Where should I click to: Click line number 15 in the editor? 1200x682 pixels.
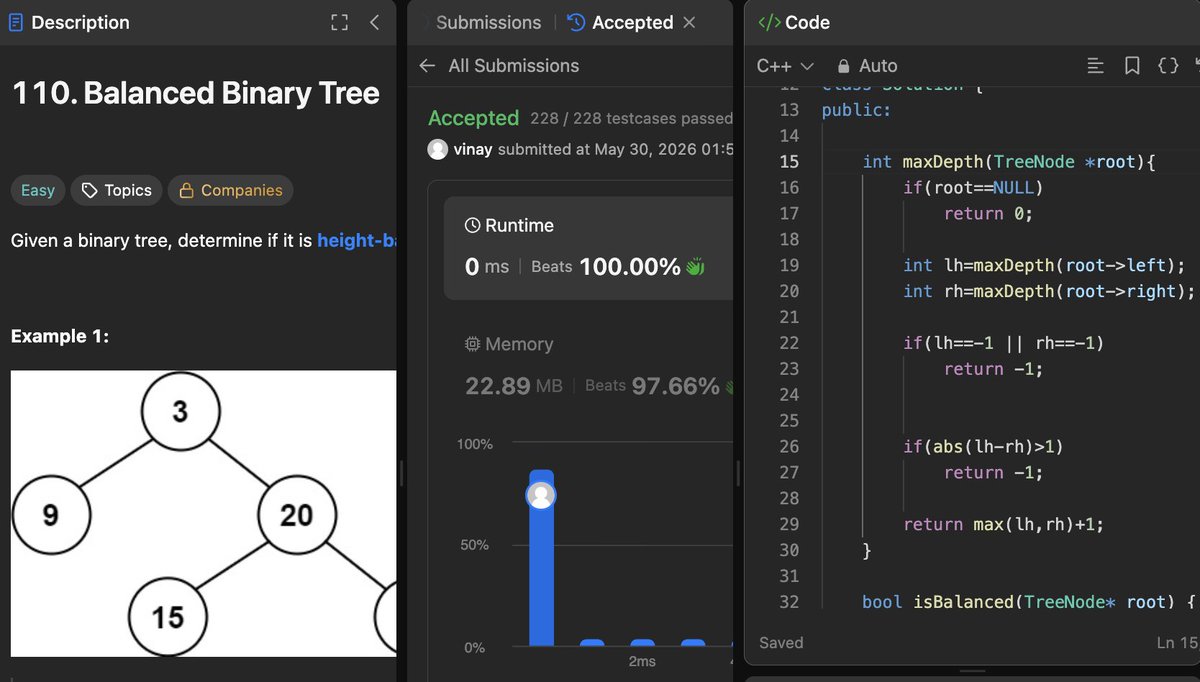click(788, 161)
